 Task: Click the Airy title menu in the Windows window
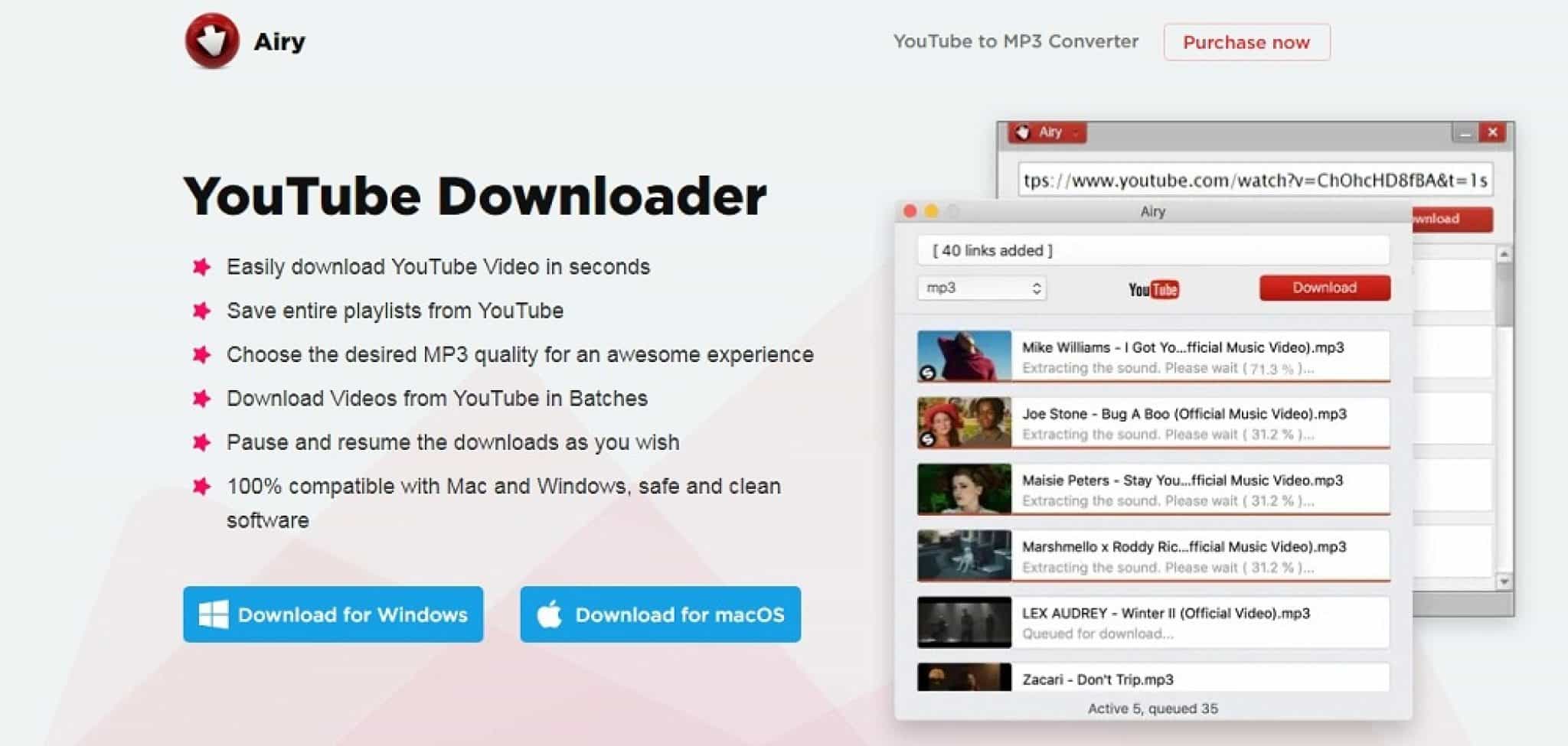point(1047,132)
